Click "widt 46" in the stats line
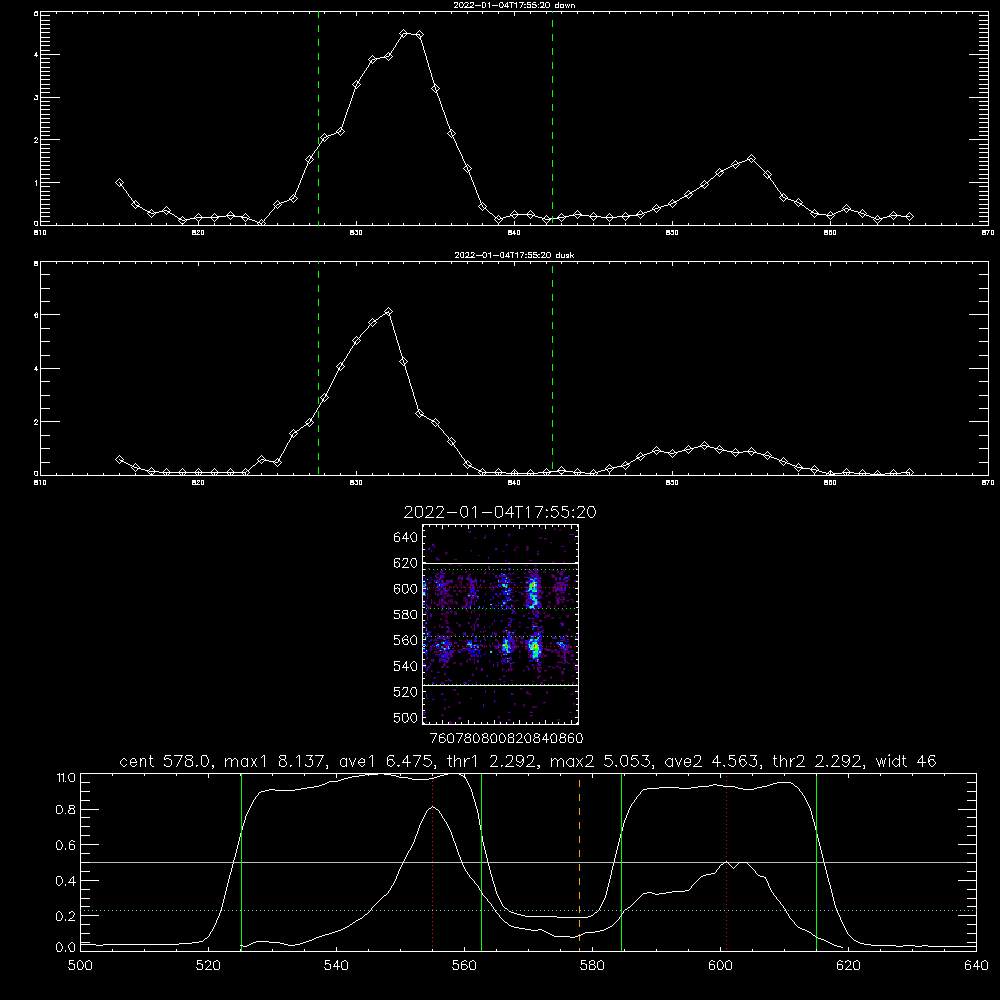The width and height of the screenshot is (1000, 1000). click(x=906, y=761)
